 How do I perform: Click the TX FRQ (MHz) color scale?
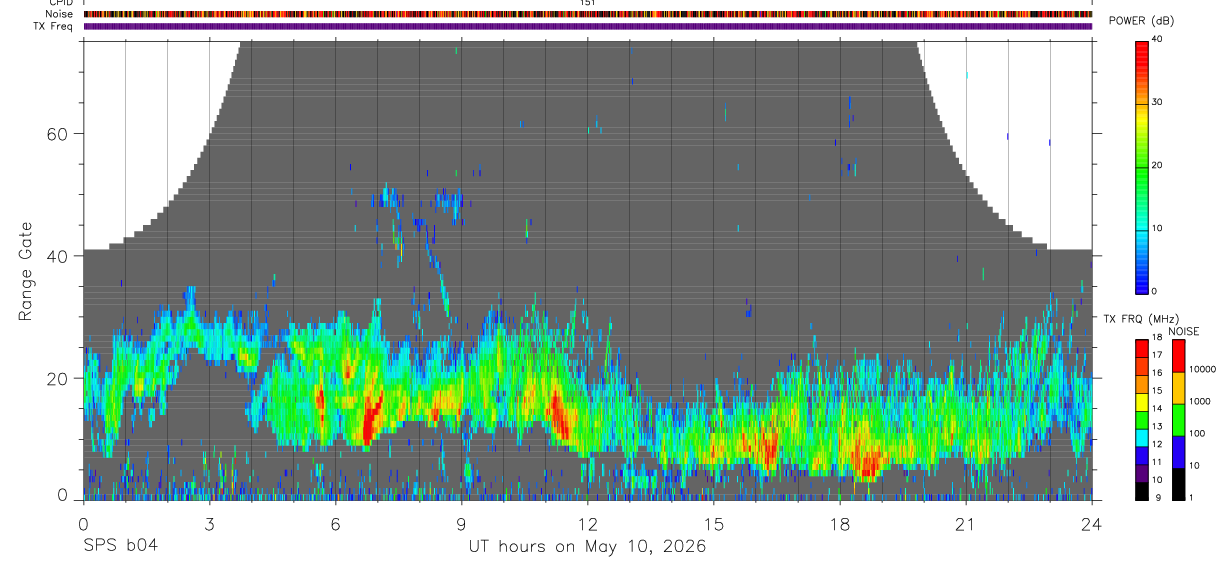(x=1142, y=420)
